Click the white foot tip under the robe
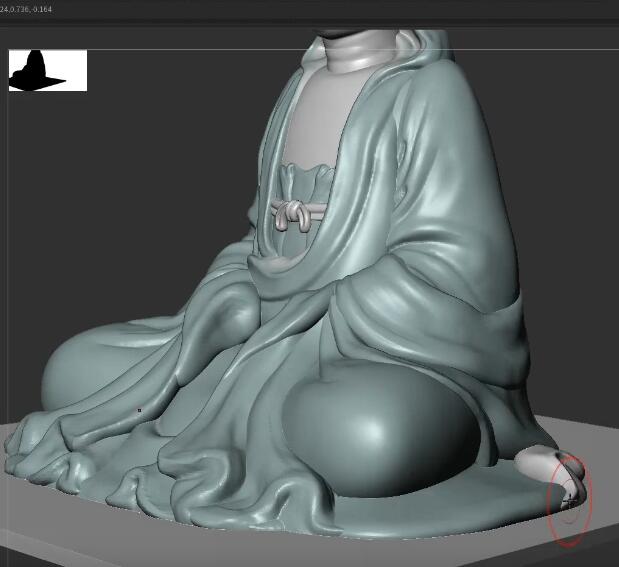Image resolution: width=619 pixels, height=567 pixels. tap(545, 465)
